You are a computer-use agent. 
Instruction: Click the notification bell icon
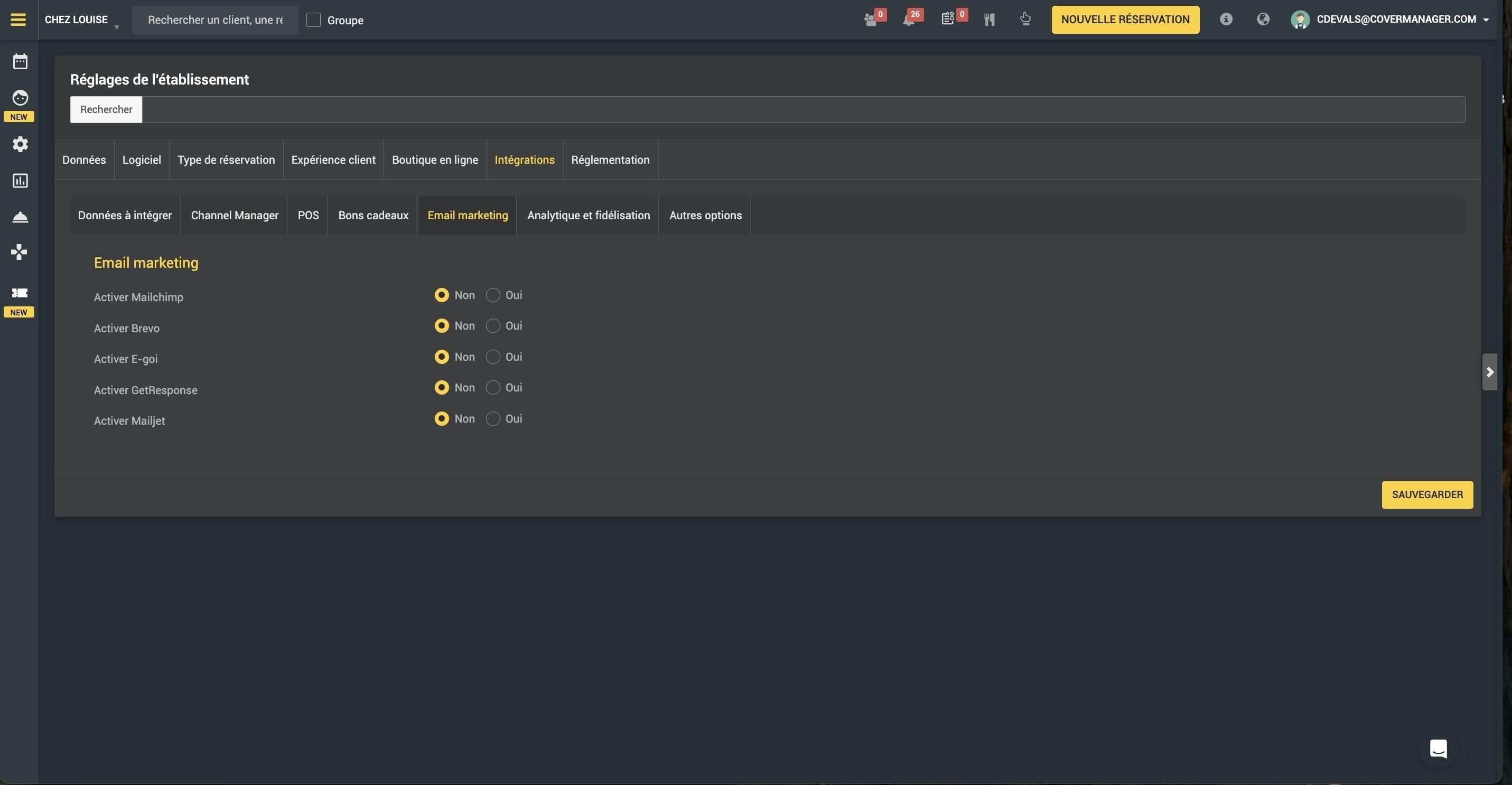pyautogui.click(x=909, y=20)
